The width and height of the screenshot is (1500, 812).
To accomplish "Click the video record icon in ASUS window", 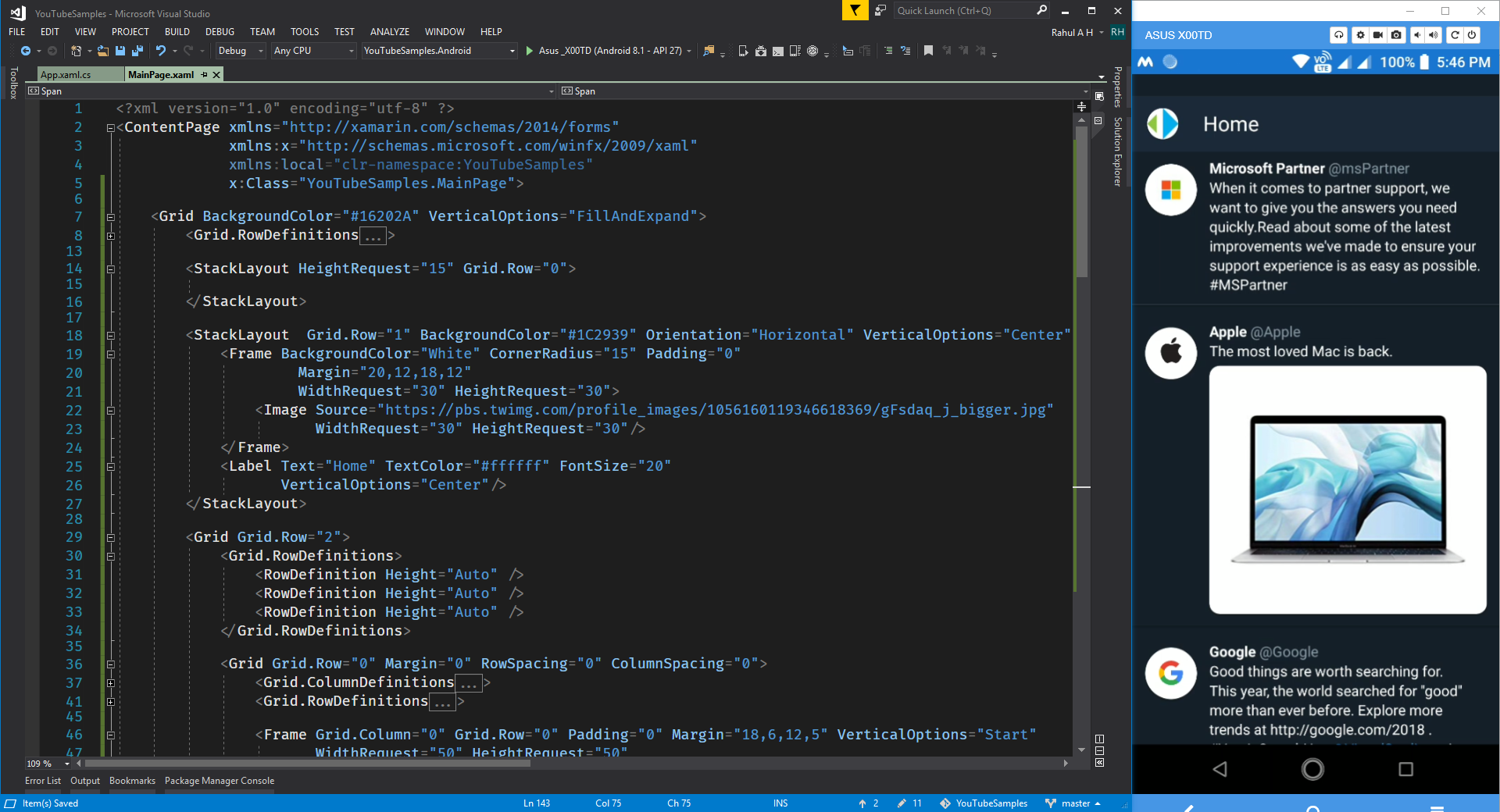I will coord(1378,35).
